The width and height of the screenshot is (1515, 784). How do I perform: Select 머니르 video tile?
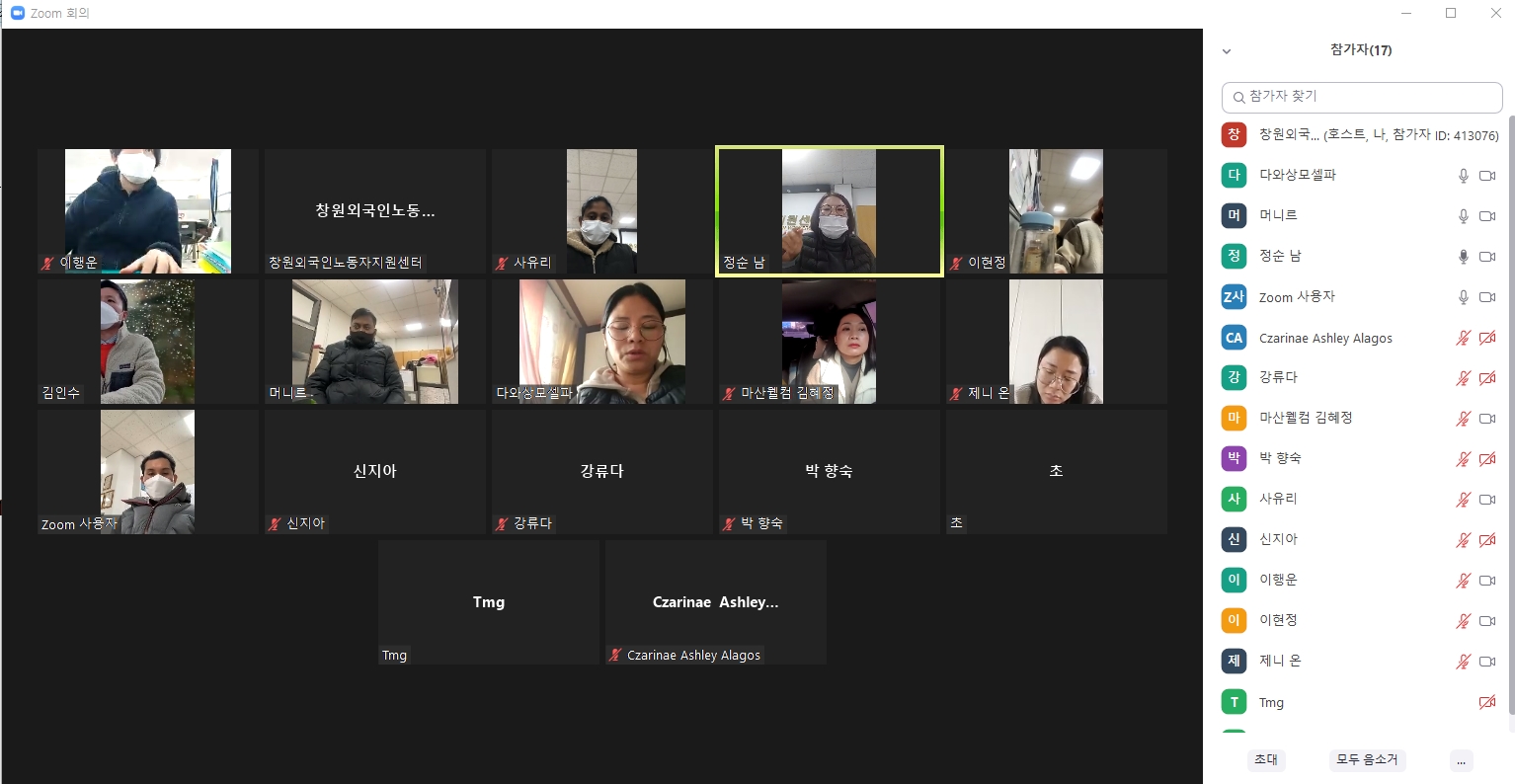point(375,342)
